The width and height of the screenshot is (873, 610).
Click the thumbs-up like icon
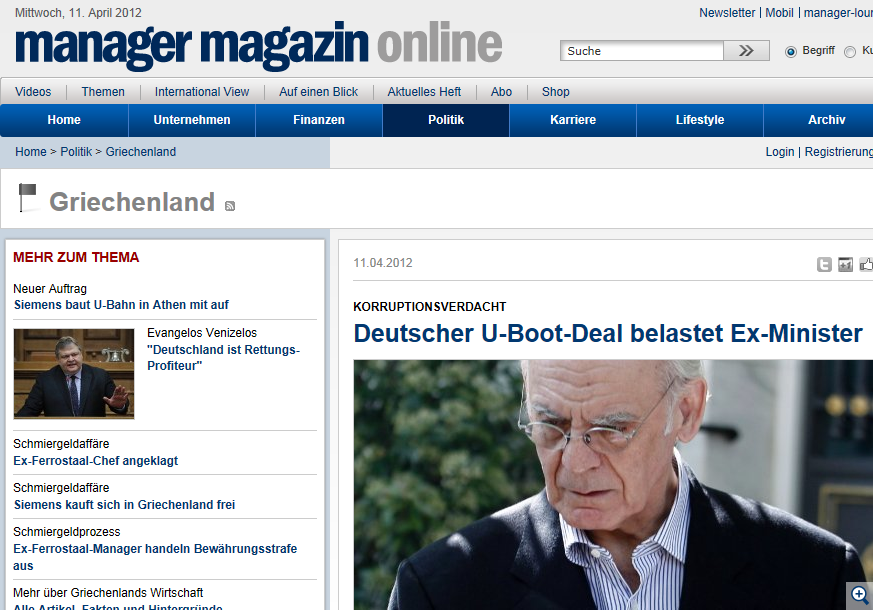(x=866, y=264)
